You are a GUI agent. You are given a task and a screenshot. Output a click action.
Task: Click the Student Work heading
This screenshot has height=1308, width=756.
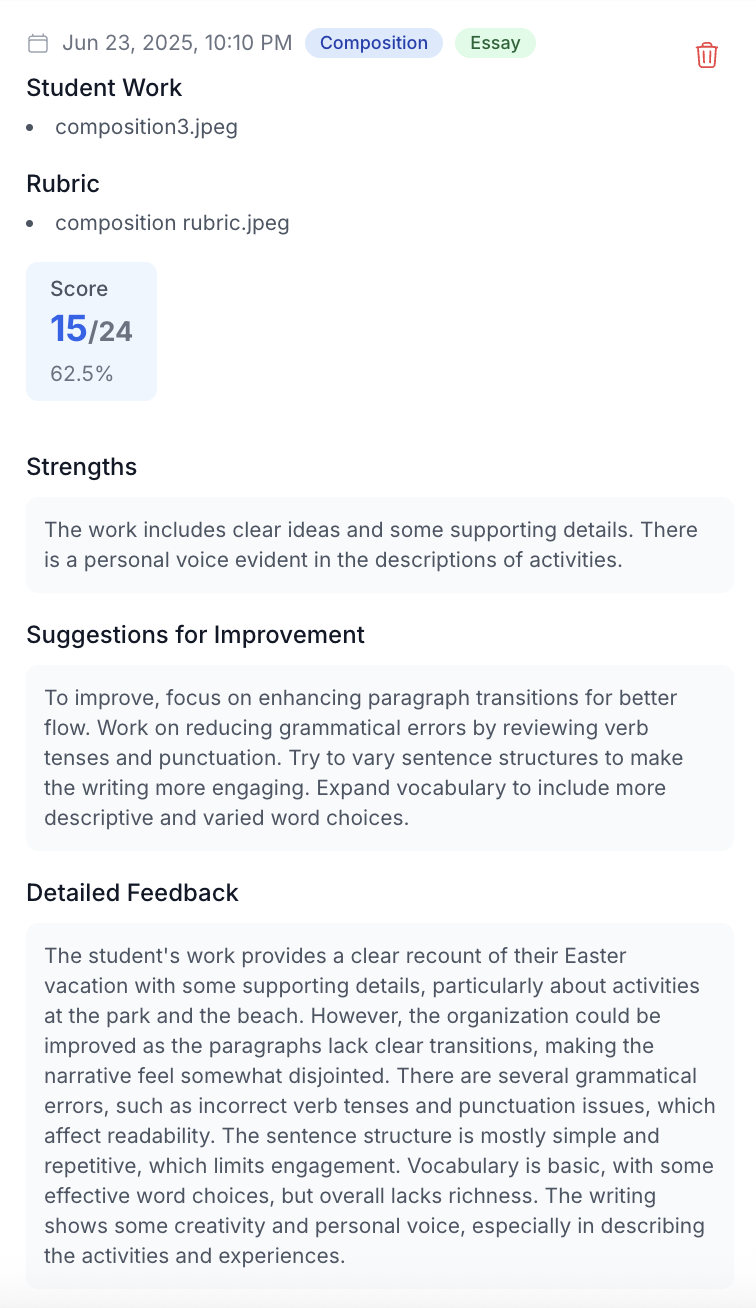click(x=104, y=88)
